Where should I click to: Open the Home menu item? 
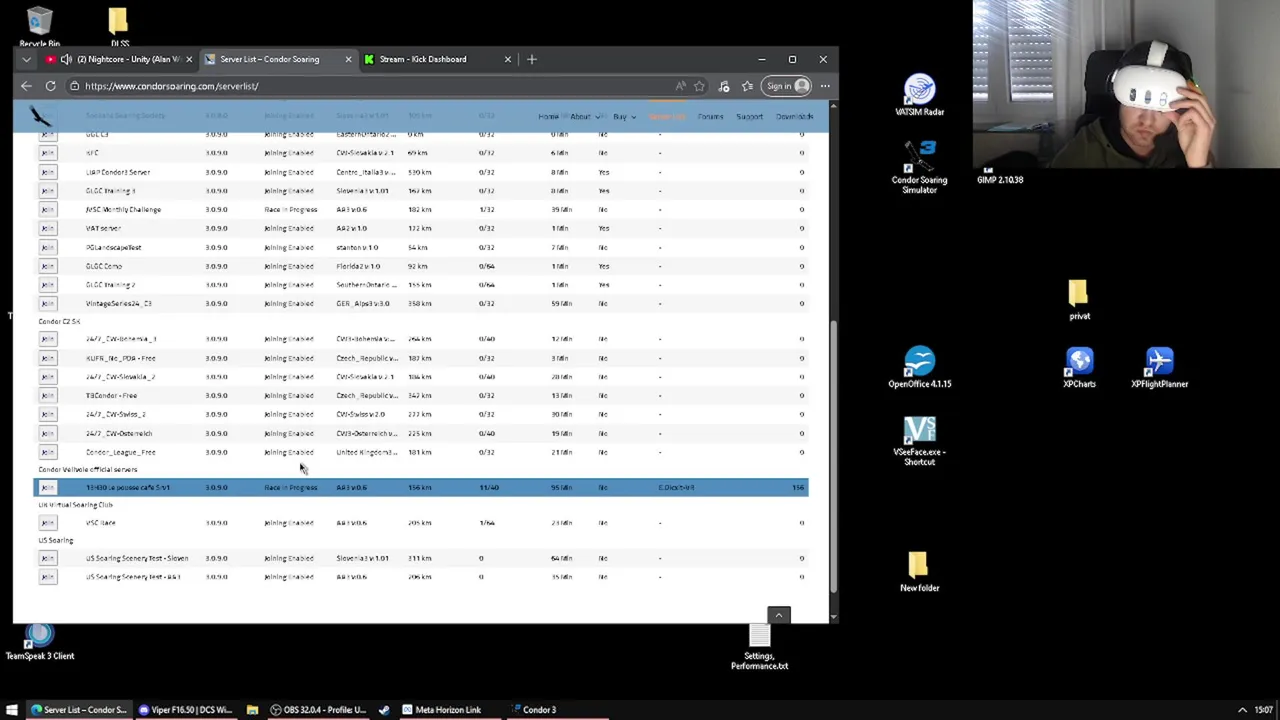pyautogui.click(x=548, y=117)
